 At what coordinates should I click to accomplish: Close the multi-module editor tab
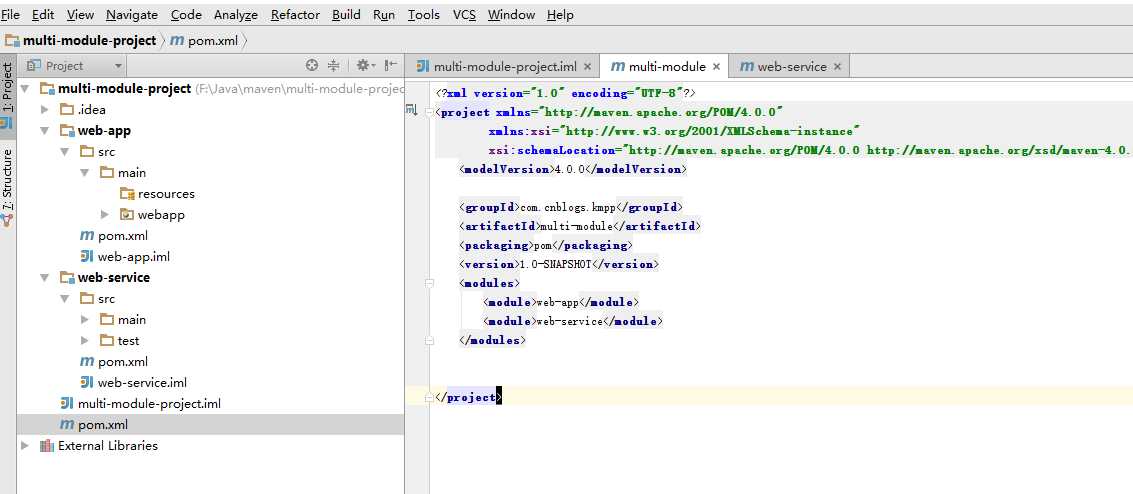click(716, 66)
